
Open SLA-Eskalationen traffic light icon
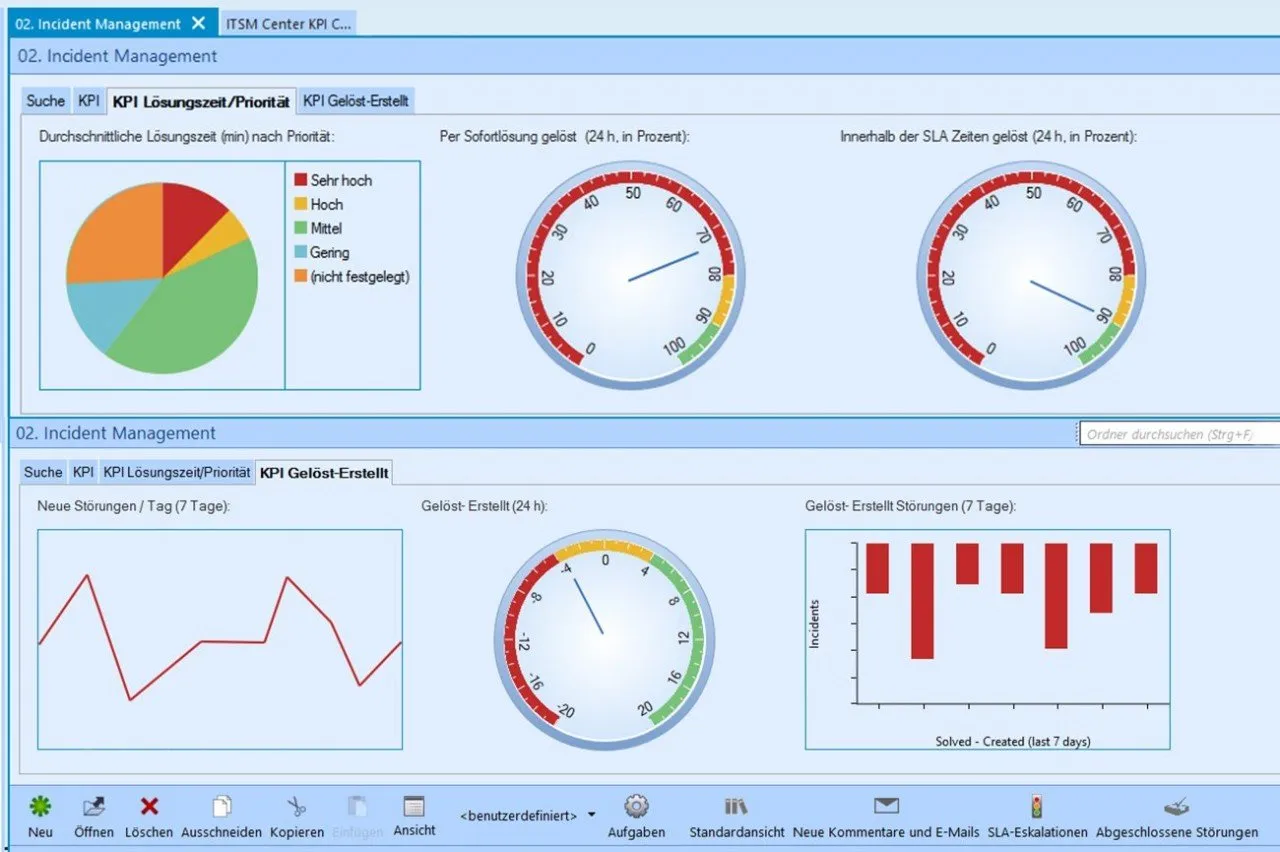[1037, 806]
